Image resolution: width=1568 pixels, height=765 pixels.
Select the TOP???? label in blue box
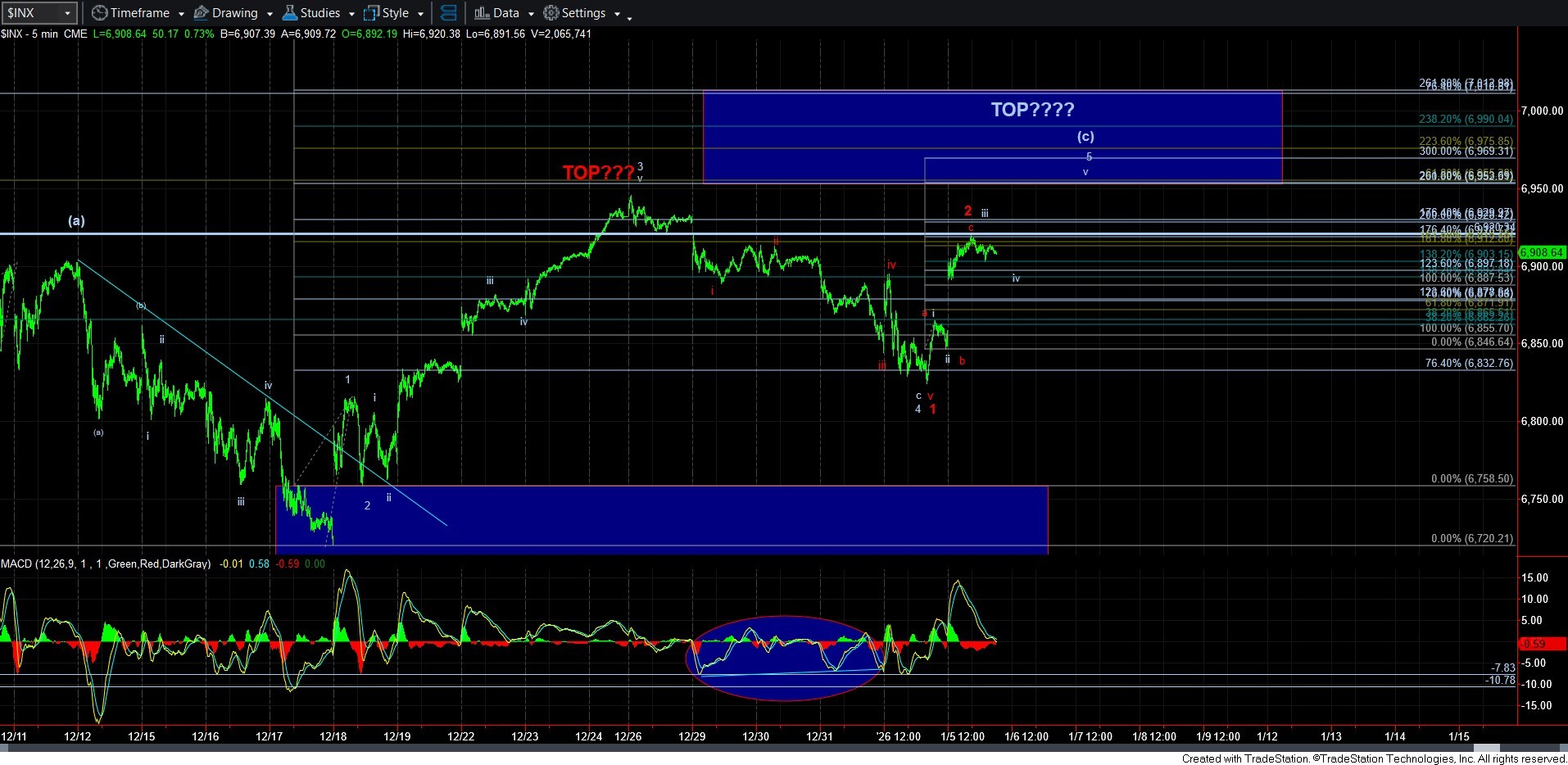pyautogui.click(x=1032, y=110)
